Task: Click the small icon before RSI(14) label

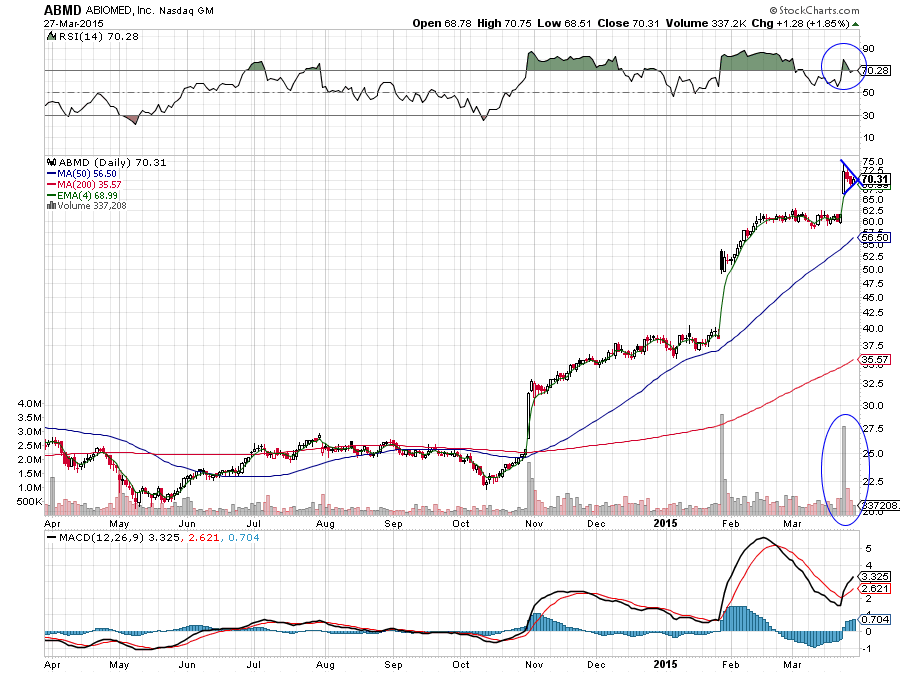Action: (51, 36)
